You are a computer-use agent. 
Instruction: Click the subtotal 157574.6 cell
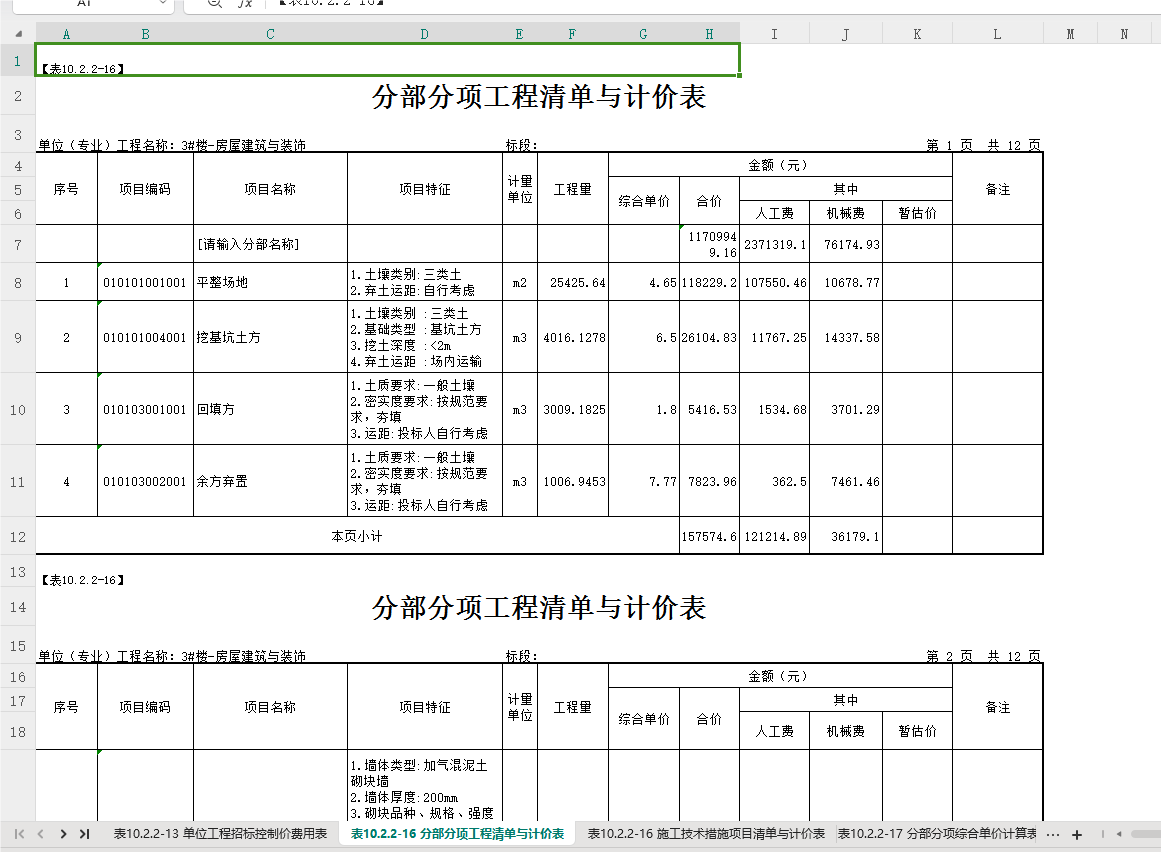(709, 536)
